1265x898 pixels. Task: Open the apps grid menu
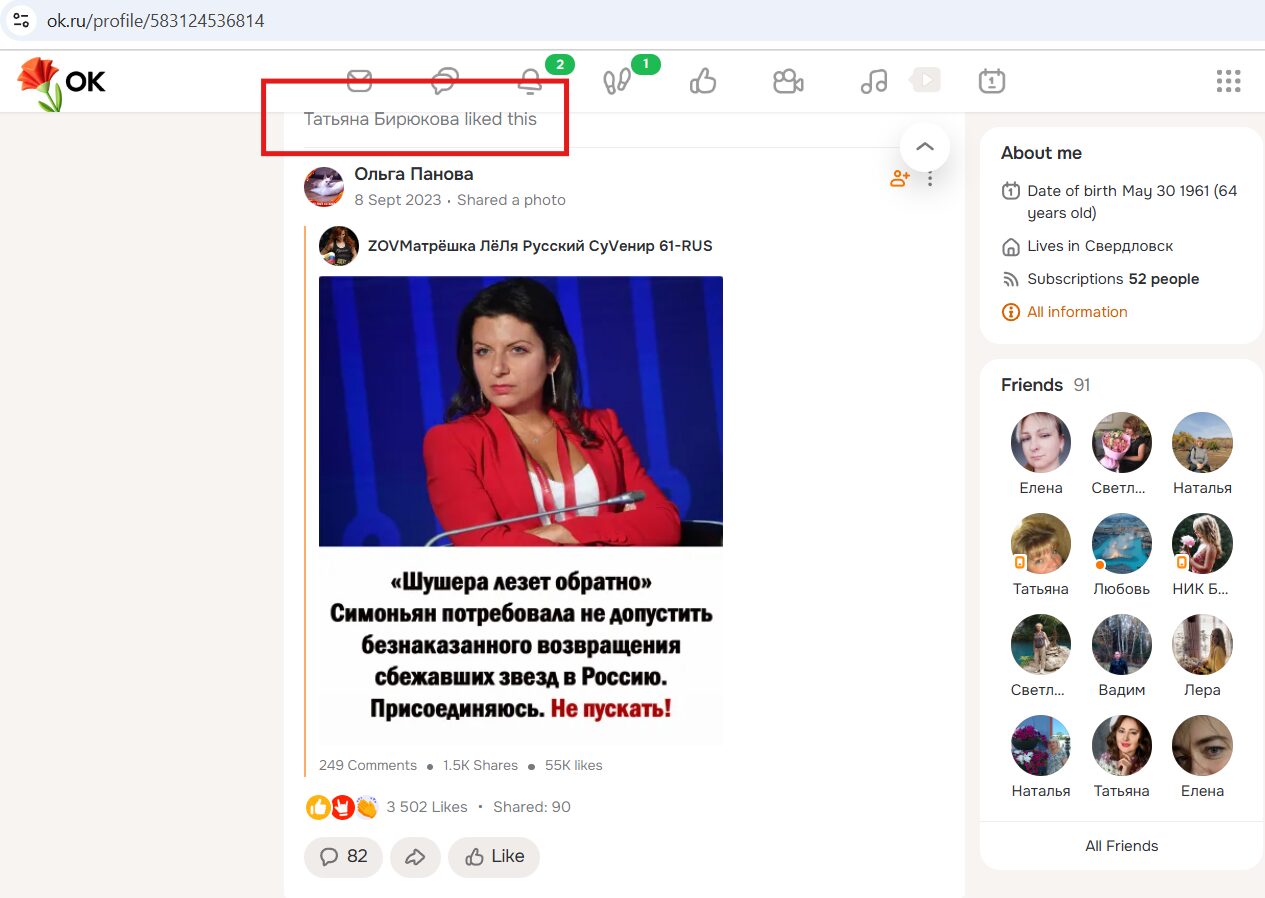pos(1228,81)
